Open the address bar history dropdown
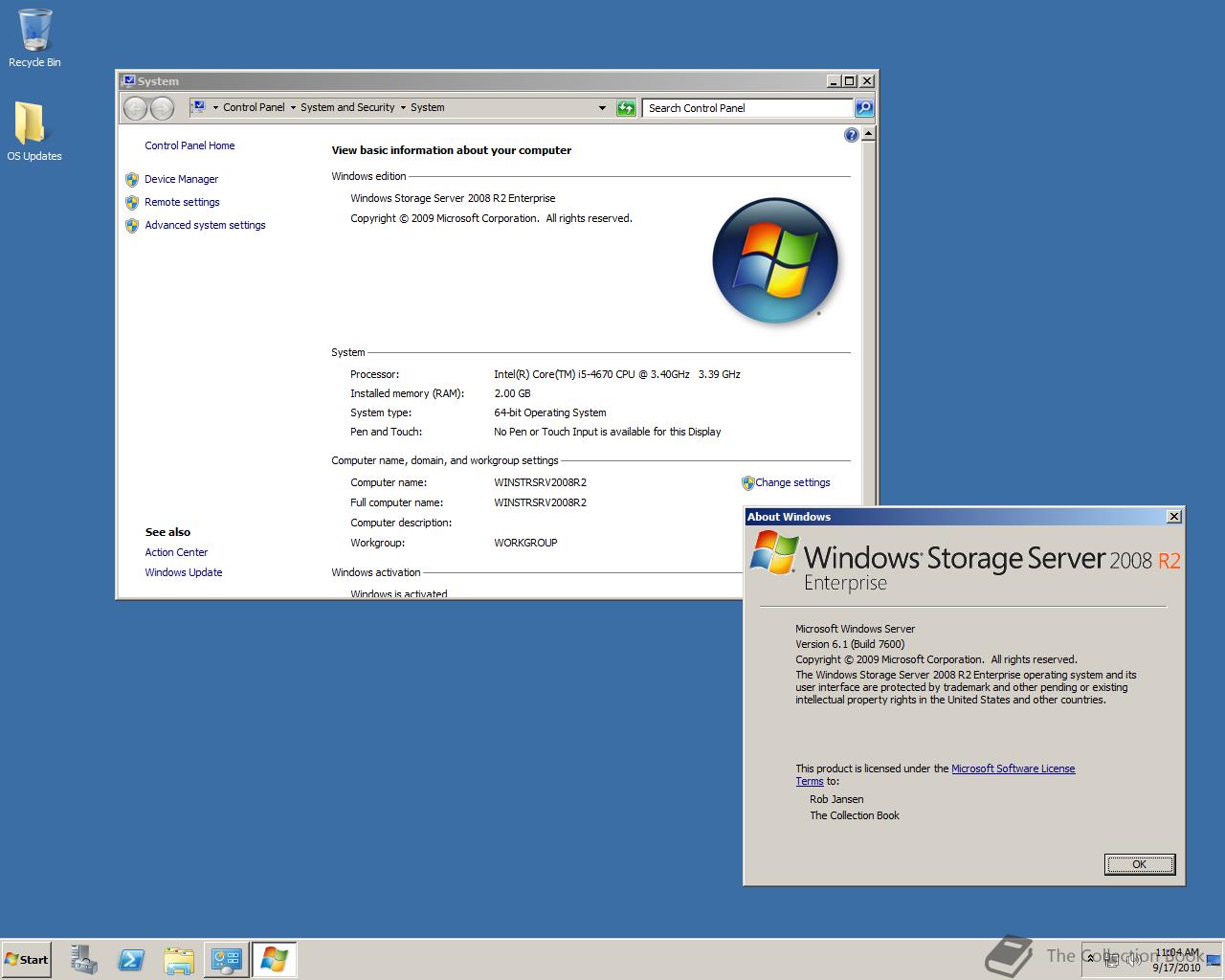This screenshot has height=980, width=1225. pyautogui.click(x=602, y=108)
